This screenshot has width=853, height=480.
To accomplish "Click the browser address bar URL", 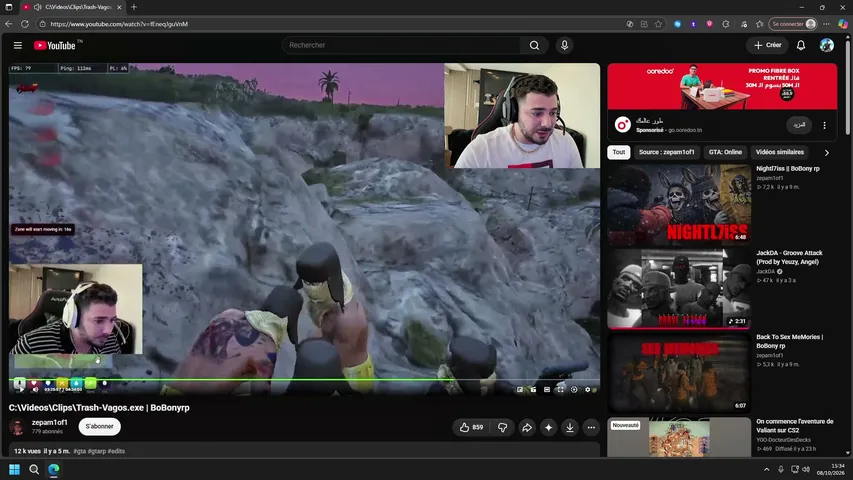I will click(119, 24).
